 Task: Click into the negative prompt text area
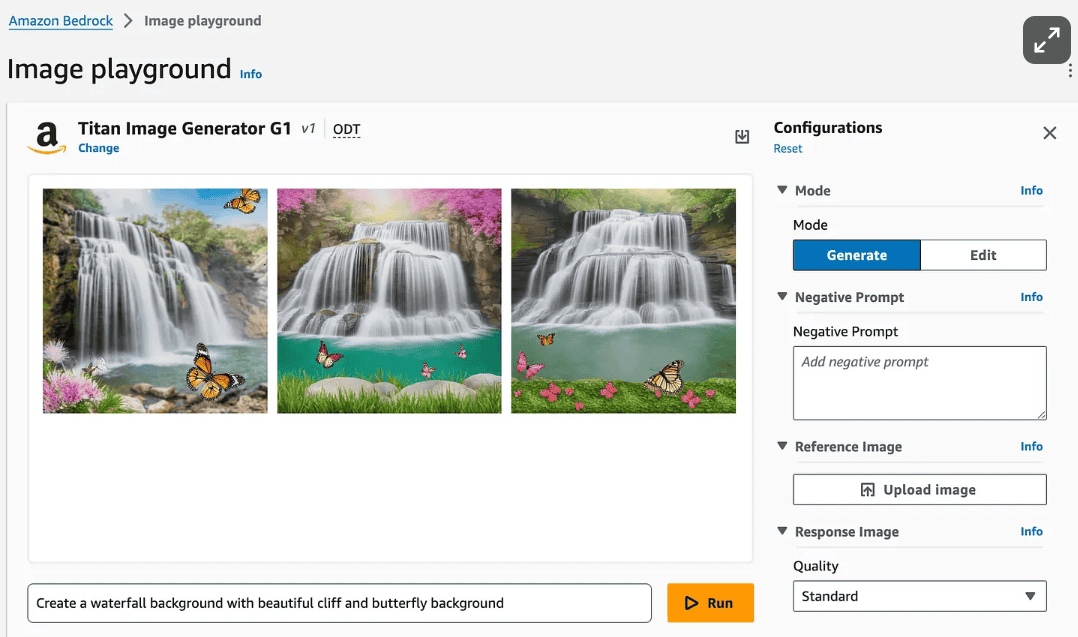pos(919,383)
